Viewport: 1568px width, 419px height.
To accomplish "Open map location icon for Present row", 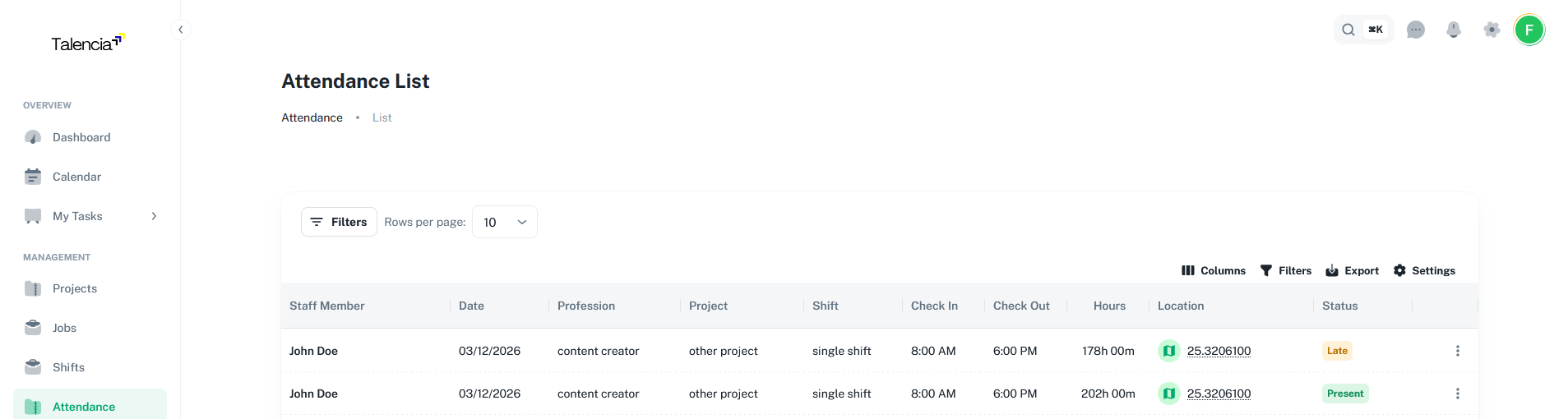I will click(1168, 394).
